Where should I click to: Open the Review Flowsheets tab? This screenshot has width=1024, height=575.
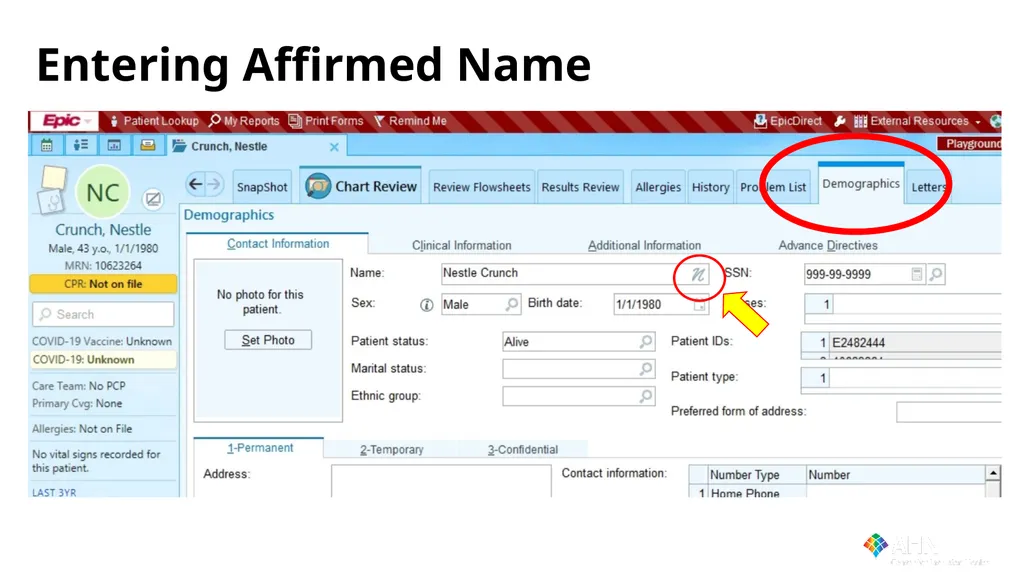coord(481,187)
